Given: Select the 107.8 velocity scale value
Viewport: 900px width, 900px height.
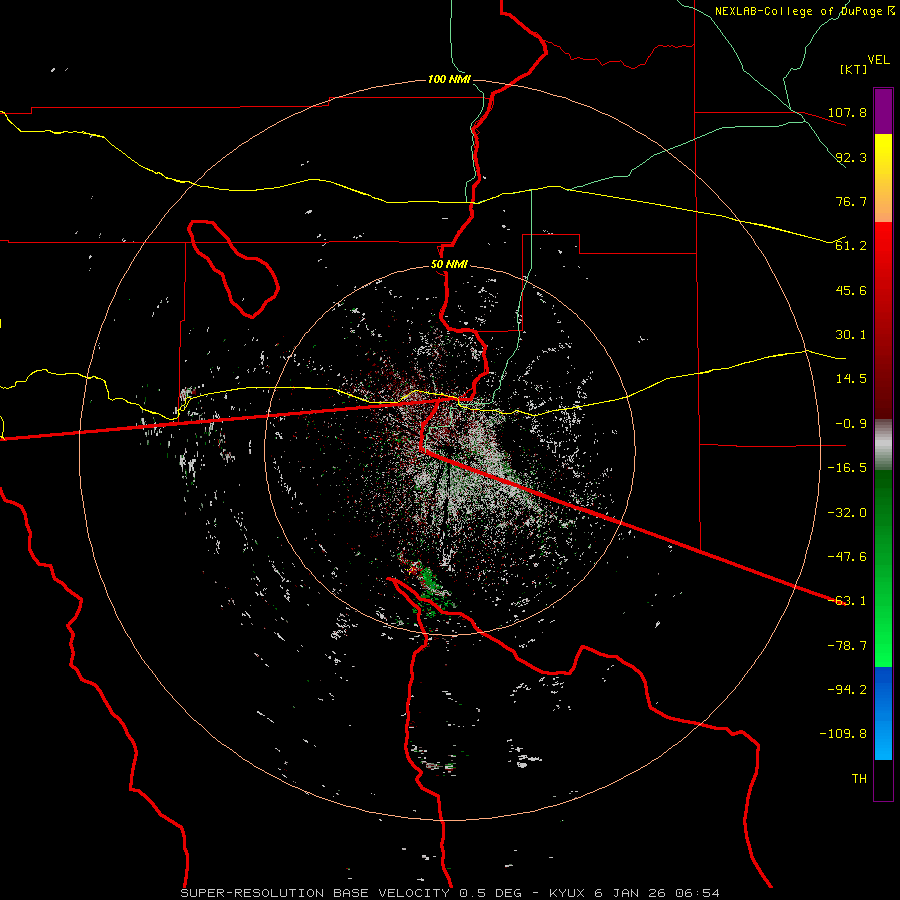Looking at the screenshot, I should pyautogui.click(x=847, y=112).
